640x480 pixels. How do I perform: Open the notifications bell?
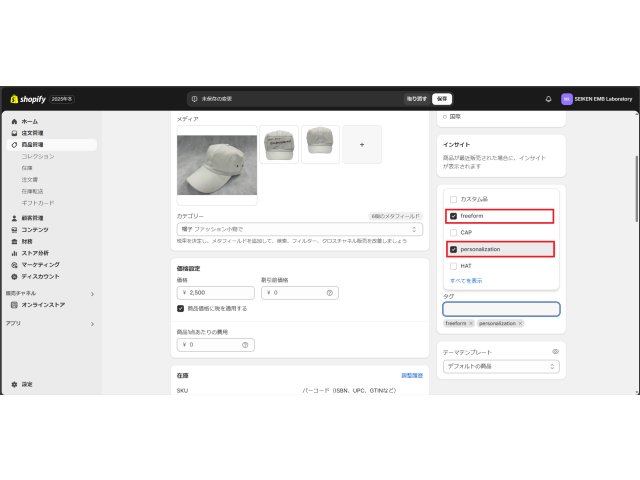point(548,99)
